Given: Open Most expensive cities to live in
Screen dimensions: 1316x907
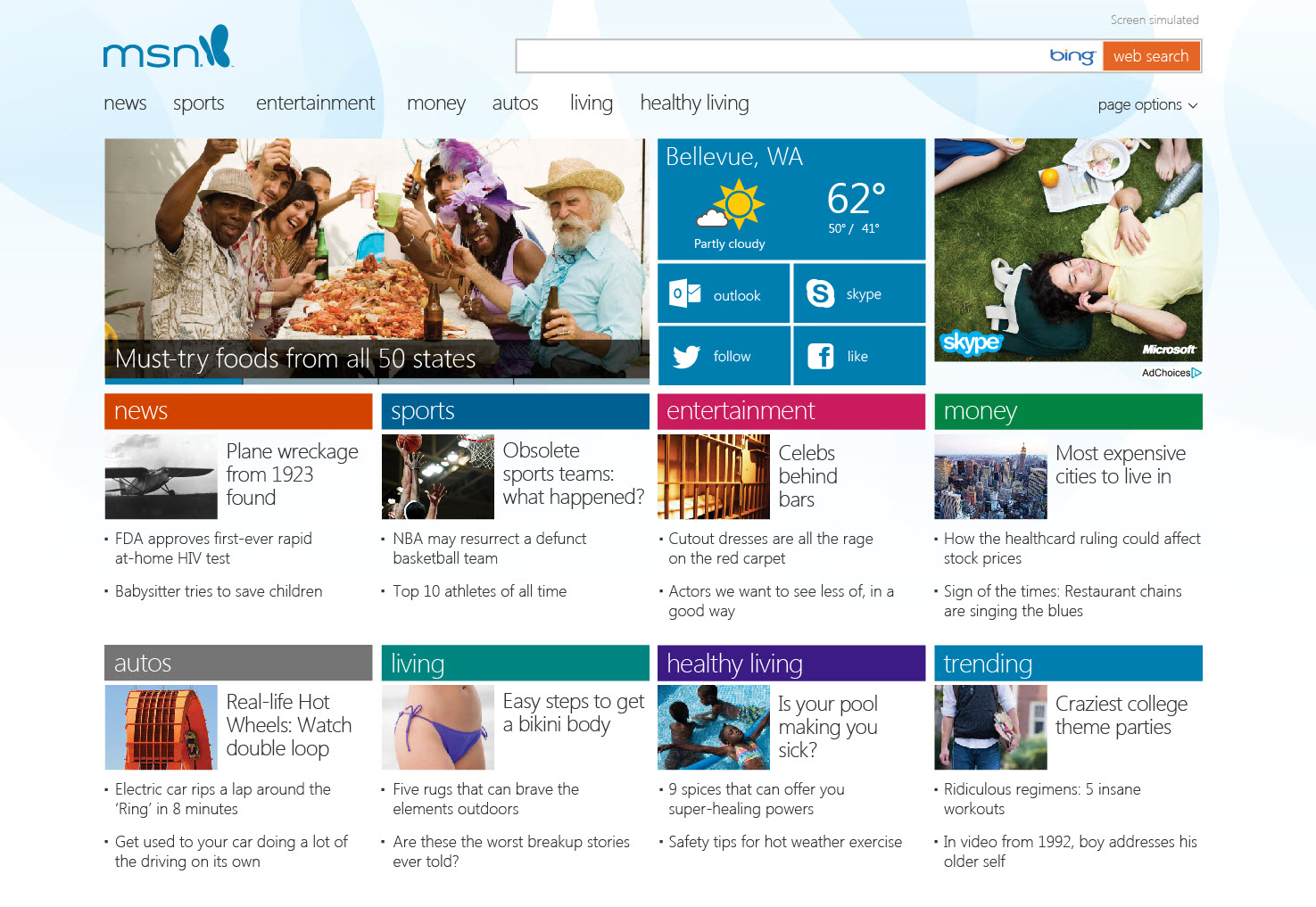Looking at the screenshot, I should click(1121, 465).
